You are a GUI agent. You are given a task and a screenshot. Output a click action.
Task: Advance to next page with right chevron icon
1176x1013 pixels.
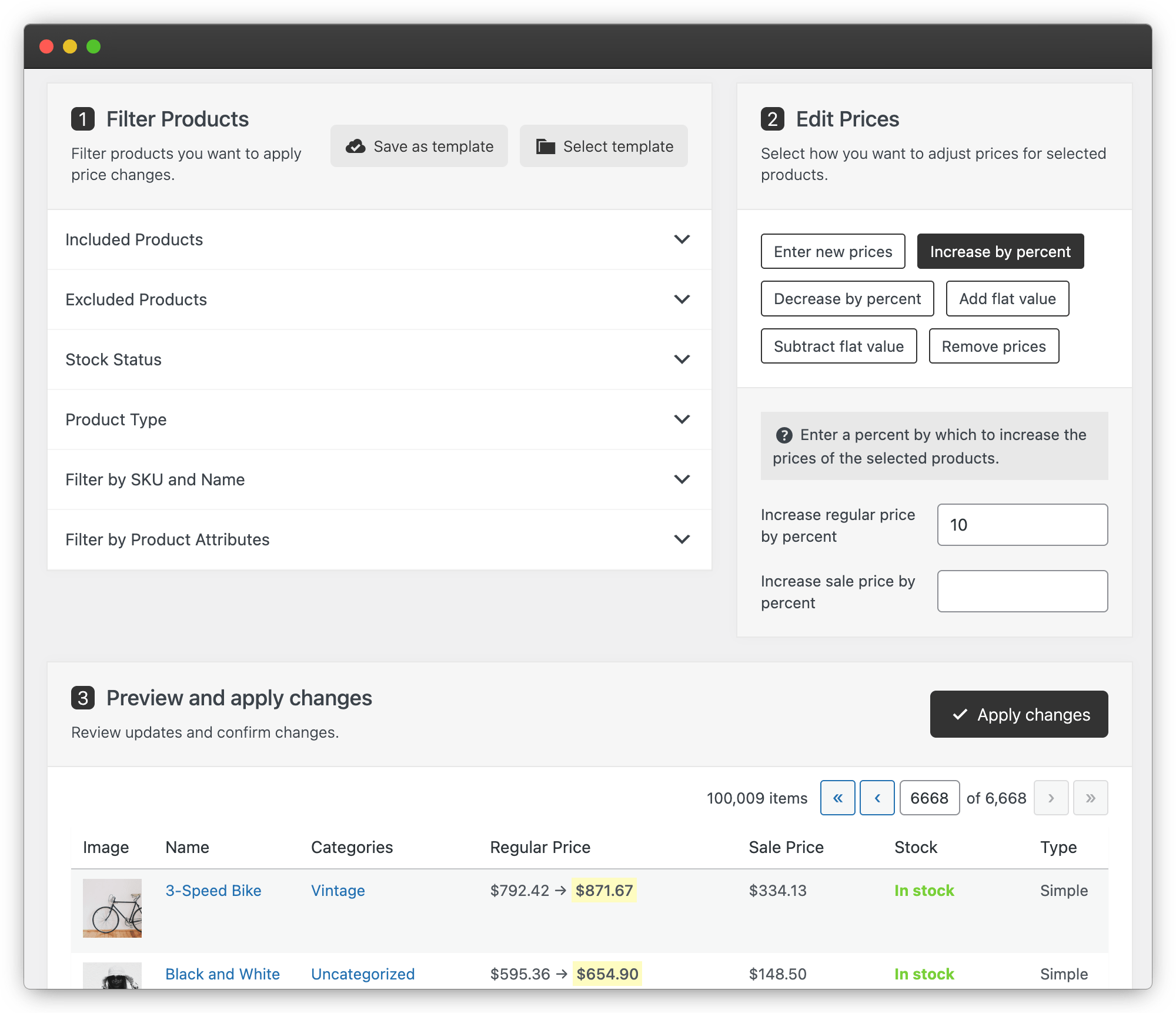pyautogui.click(x=1051, y=798)
